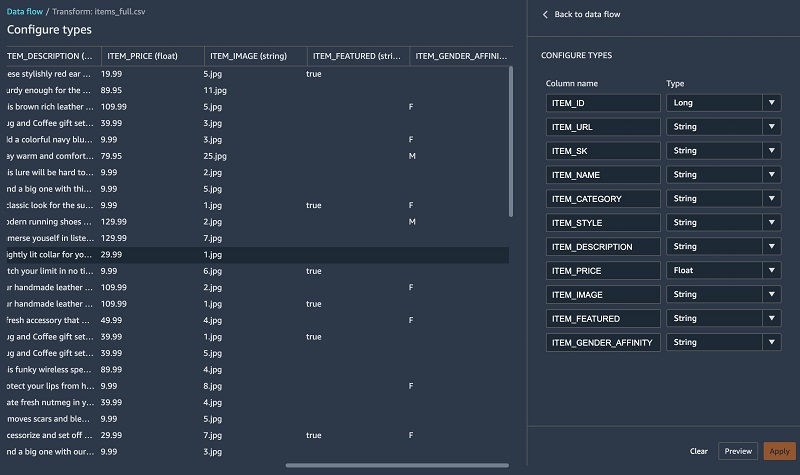Click the ITEM_ID column name field
Screen dimensions: 800x475
pos(603,103)
